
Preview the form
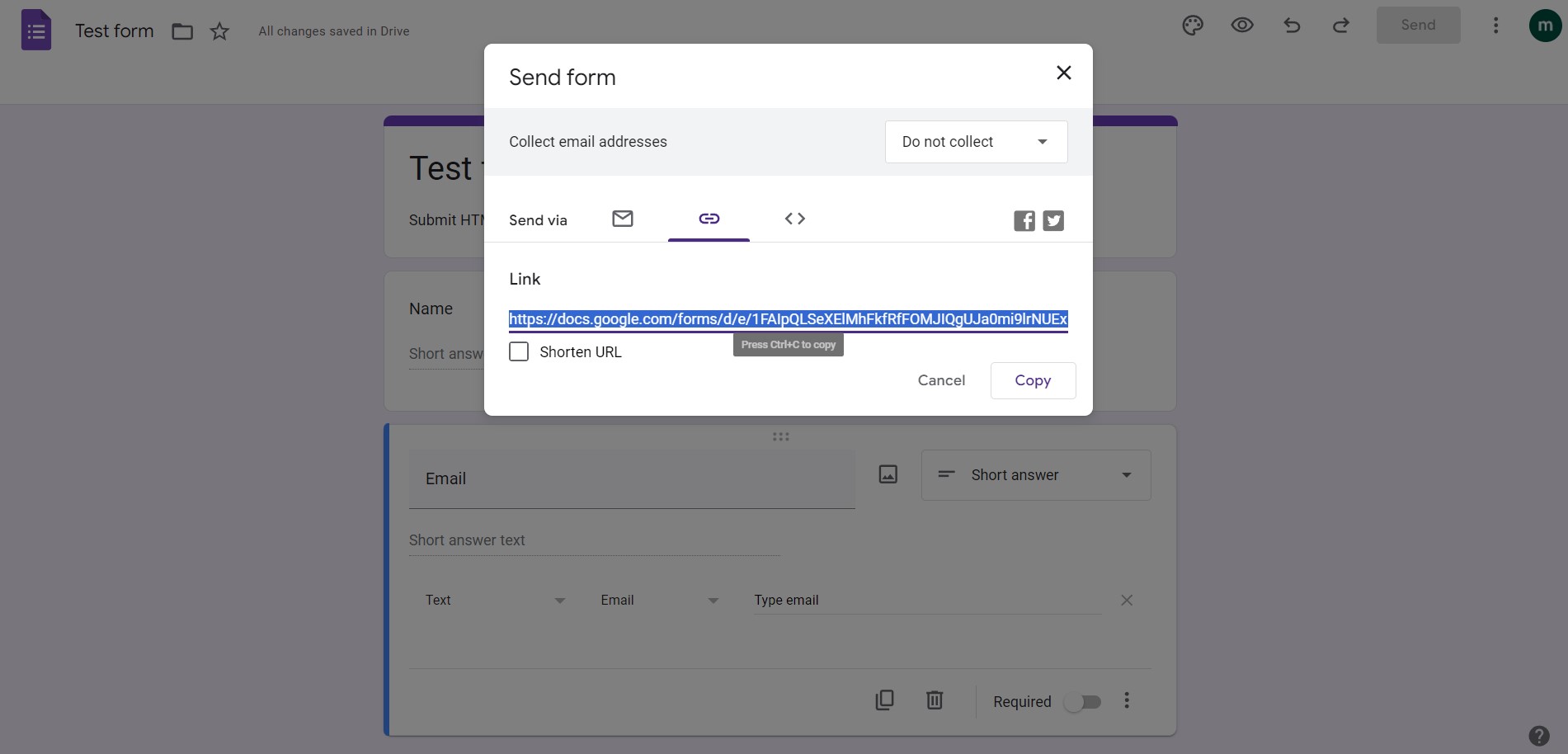coord(1241,25)
